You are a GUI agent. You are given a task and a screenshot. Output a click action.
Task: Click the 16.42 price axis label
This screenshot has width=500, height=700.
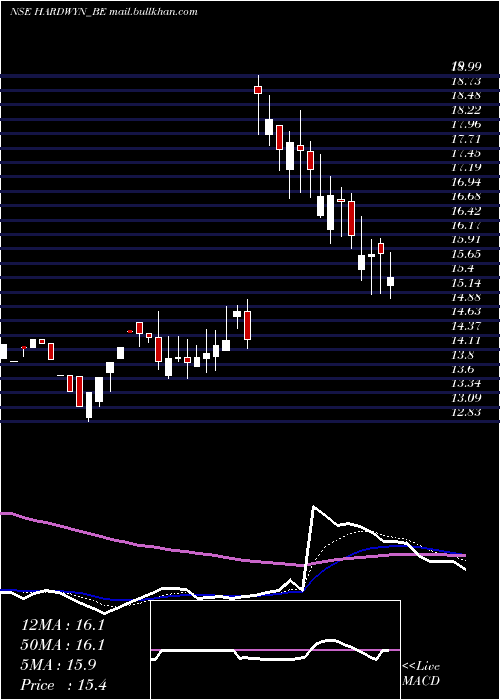click(x=466, y=211)
